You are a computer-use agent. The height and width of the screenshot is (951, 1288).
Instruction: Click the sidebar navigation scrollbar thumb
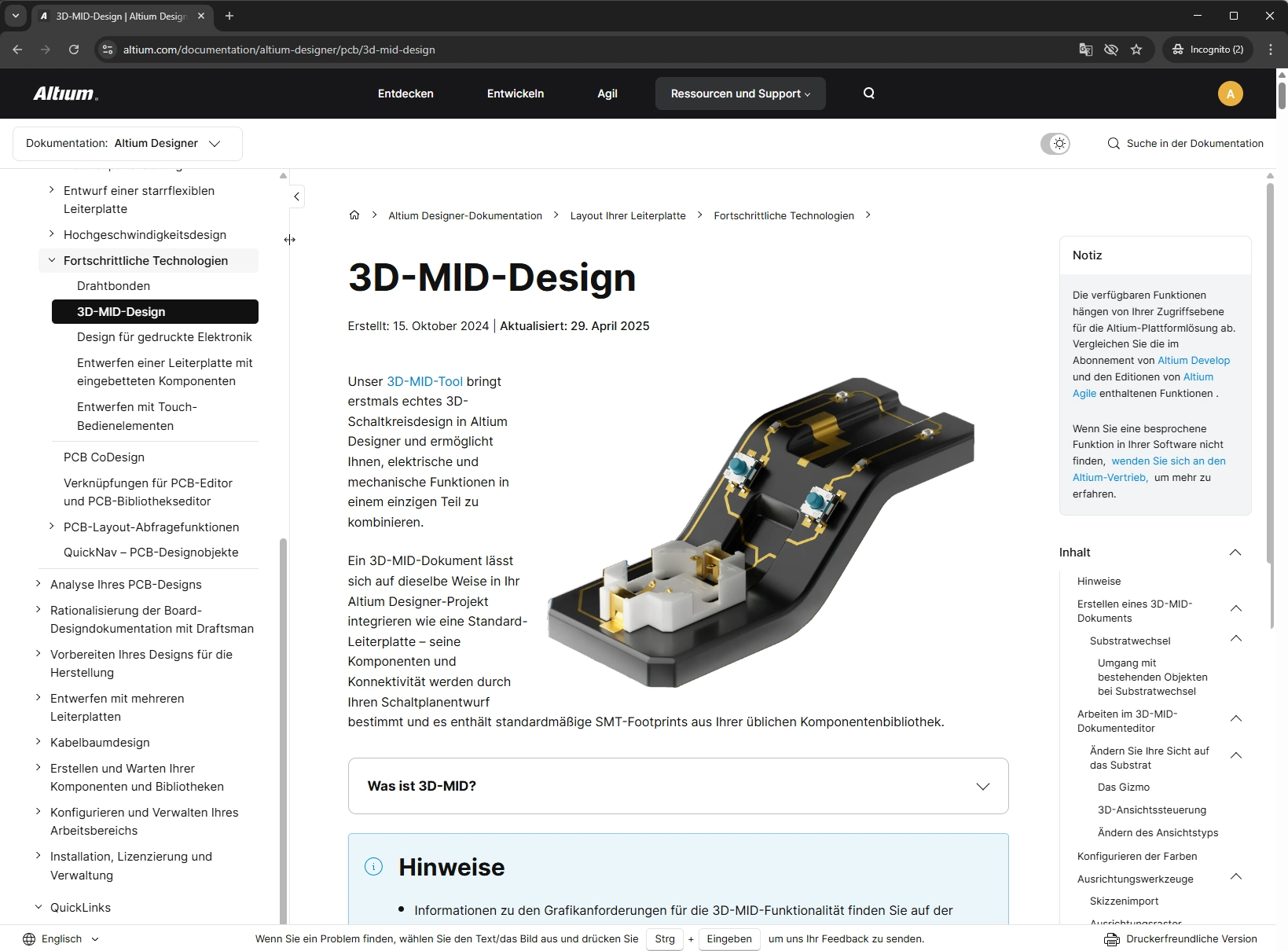(283, 731)
